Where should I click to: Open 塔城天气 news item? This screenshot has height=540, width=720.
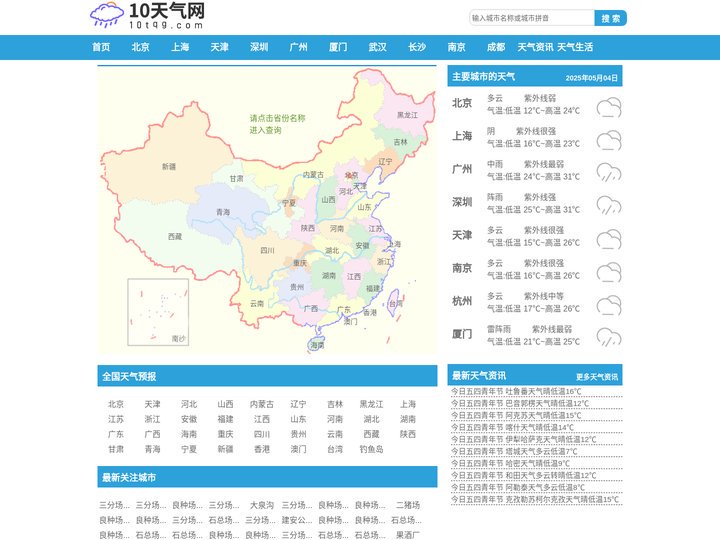(x=514, y=451)
